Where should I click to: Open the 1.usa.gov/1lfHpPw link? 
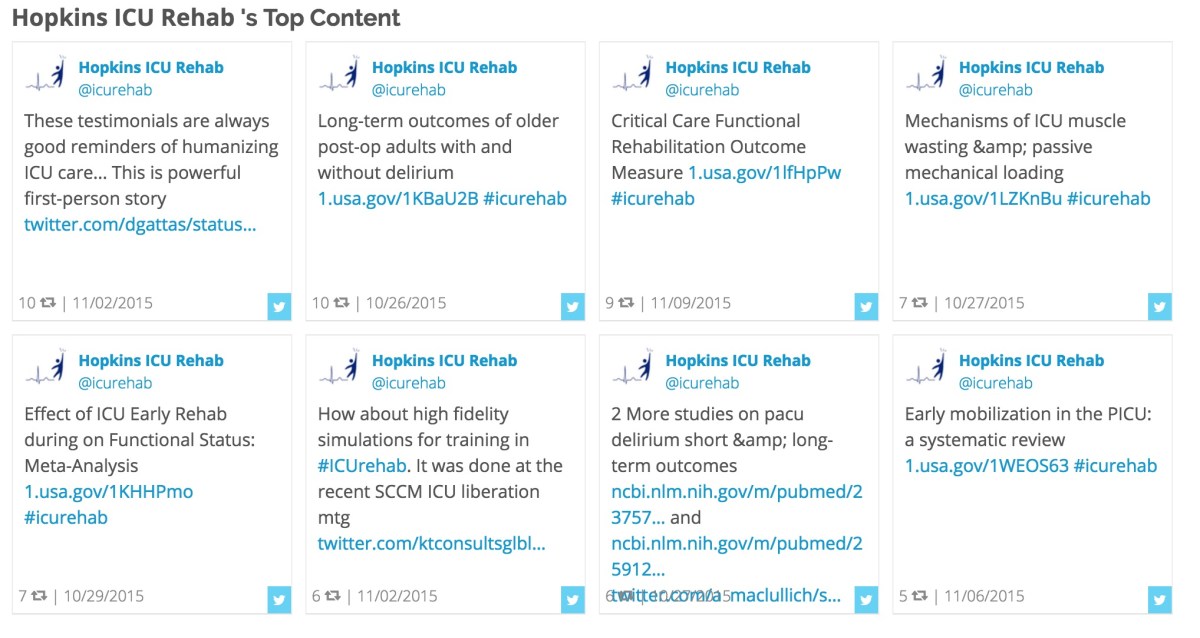click(764, 173)
